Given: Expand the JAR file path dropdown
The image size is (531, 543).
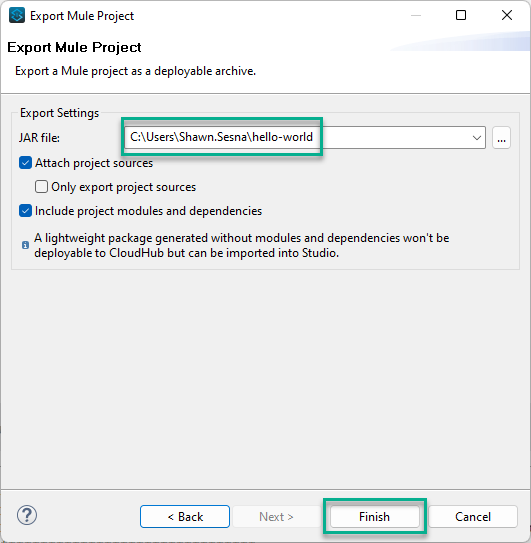Looking at the screenshot, I should coord(477,138).
